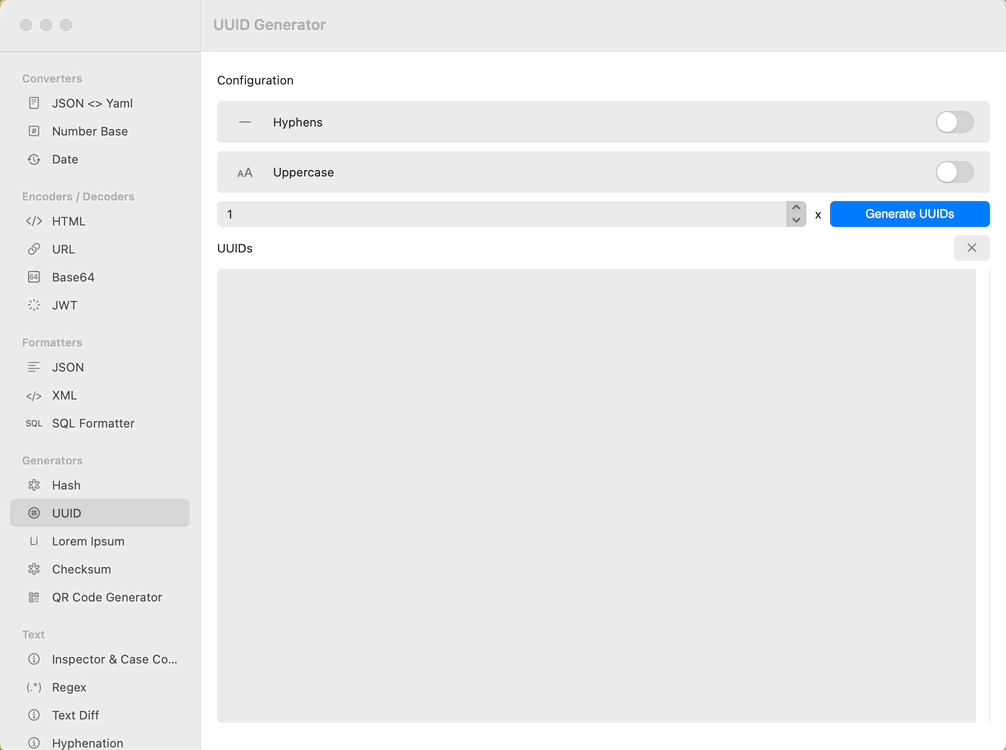Click the Uppercase option label
Screen dimensions: 1006x750
pyautogui.click(x=303, y=173)
